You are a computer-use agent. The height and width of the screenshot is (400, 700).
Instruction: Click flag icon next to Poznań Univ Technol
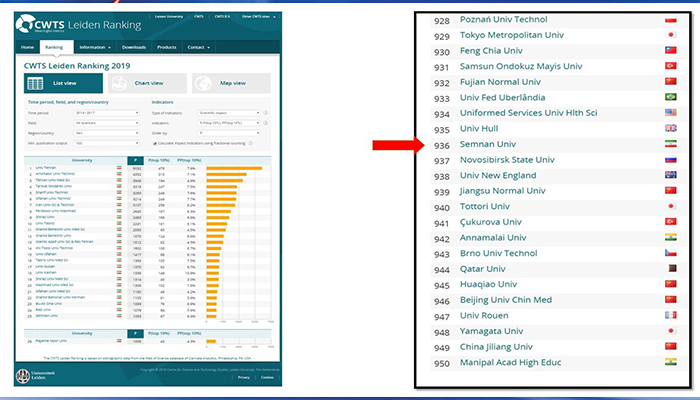click(x=671, y=20)
